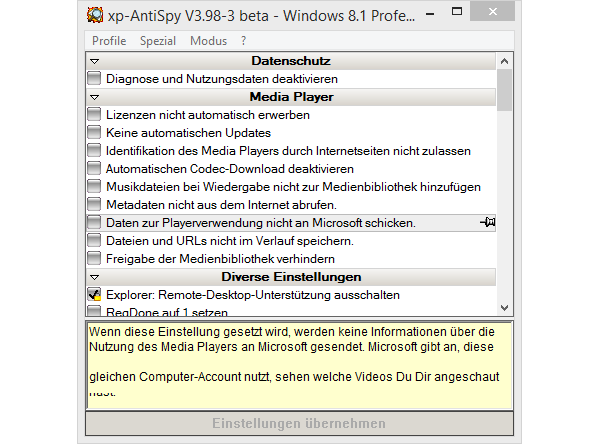The width and height of the screenshot is (600, 444).
Task: Select the text 'Keine automatischen Updates'
Action: (x=188, y=133)
